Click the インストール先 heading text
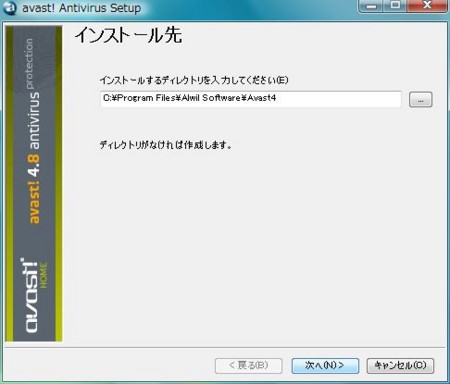Viewport: 450px width, 384px height. coord(128,35)
